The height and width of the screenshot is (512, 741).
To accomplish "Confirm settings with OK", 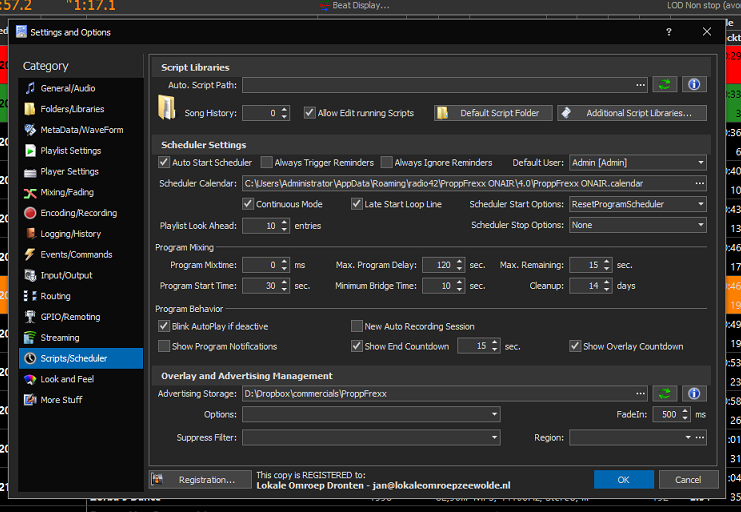I will (x=624, y=479).
